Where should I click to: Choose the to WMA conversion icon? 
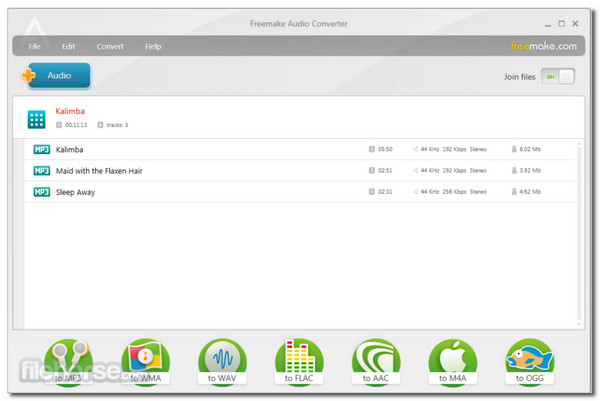pyautogui.click(x=146, y=362)
